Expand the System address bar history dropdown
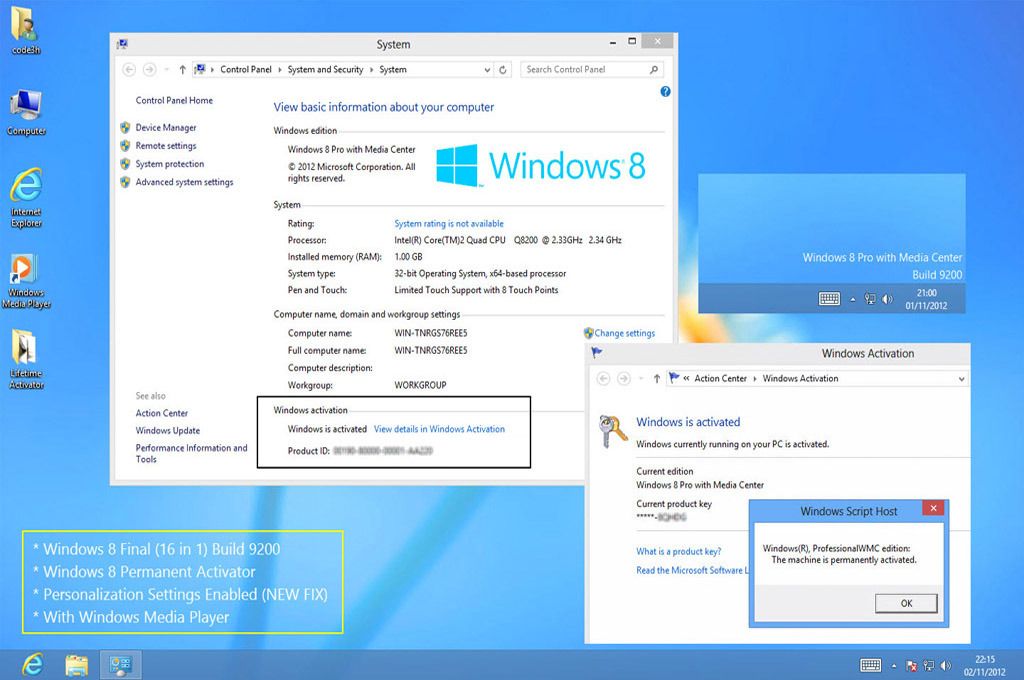This screenshot has height=680, width=1024. point(487,69)
